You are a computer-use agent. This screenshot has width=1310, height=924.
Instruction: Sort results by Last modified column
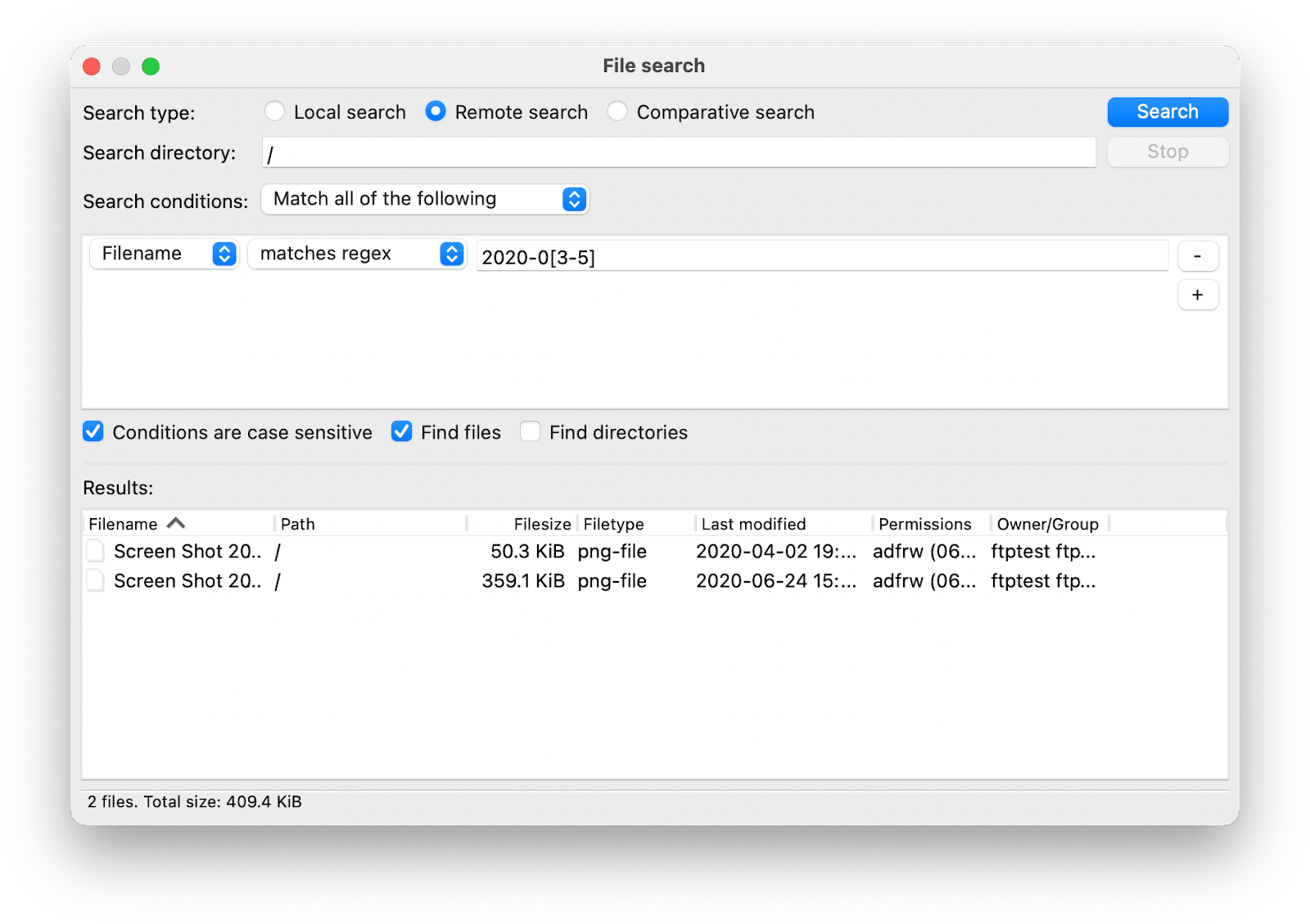point(784,524)
